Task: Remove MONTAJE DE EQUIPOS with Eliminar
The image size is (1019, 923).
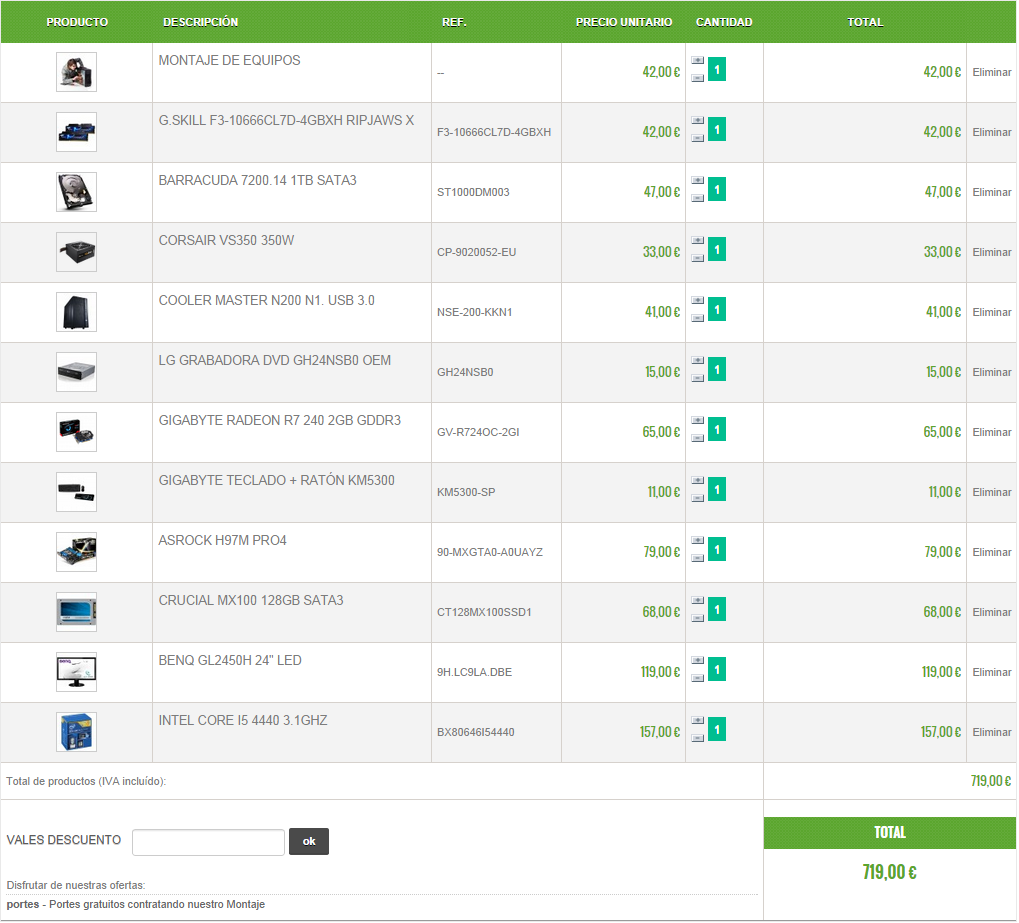Action: coord(992,72)
